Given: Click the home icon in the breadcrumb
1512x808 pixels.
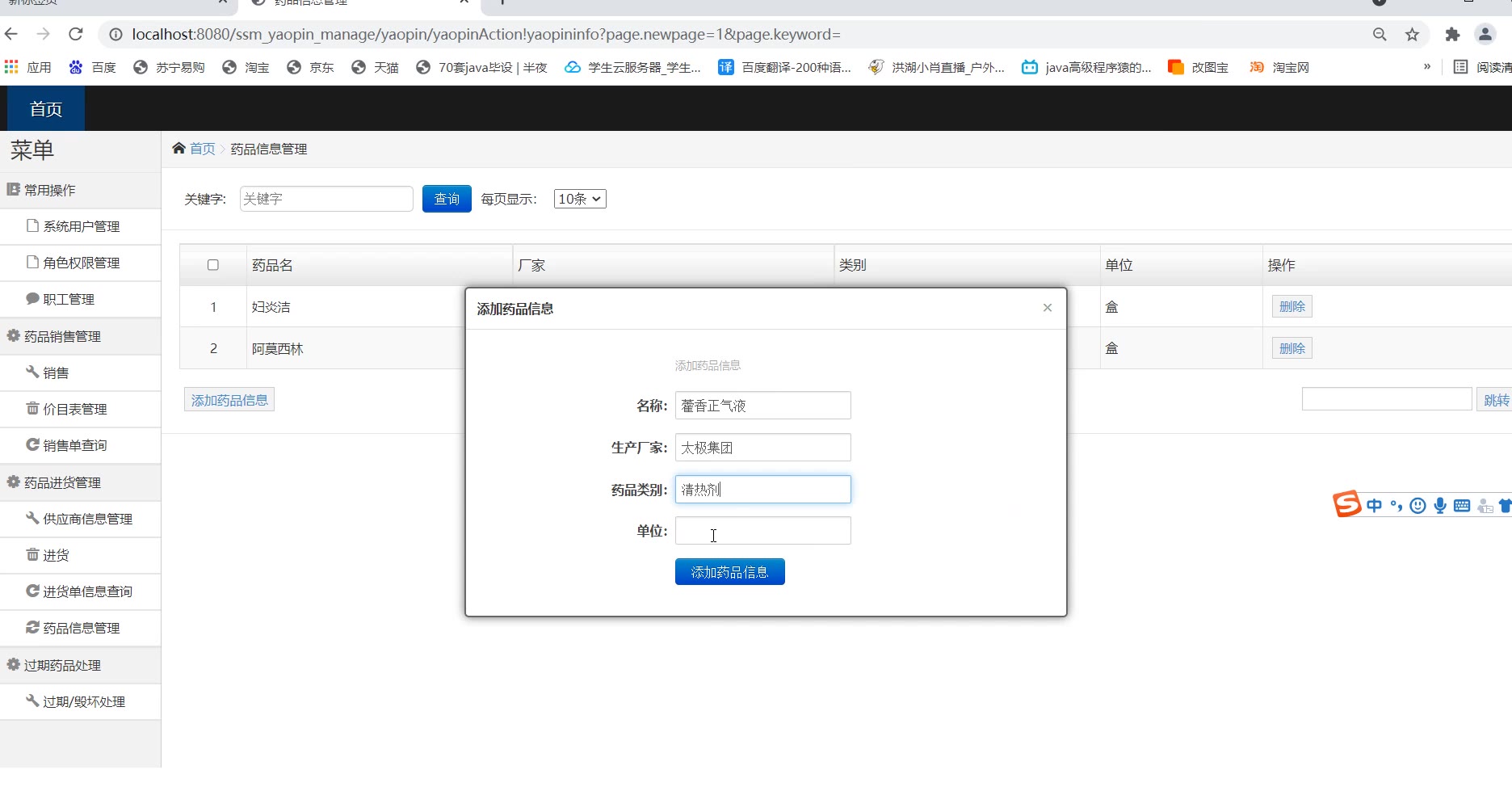Looking at the screenshot, I should [x=178, y=148].
